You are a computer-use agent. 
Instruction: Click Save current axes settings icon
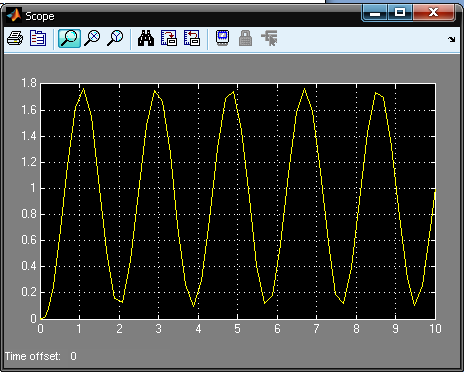point(169,38)
